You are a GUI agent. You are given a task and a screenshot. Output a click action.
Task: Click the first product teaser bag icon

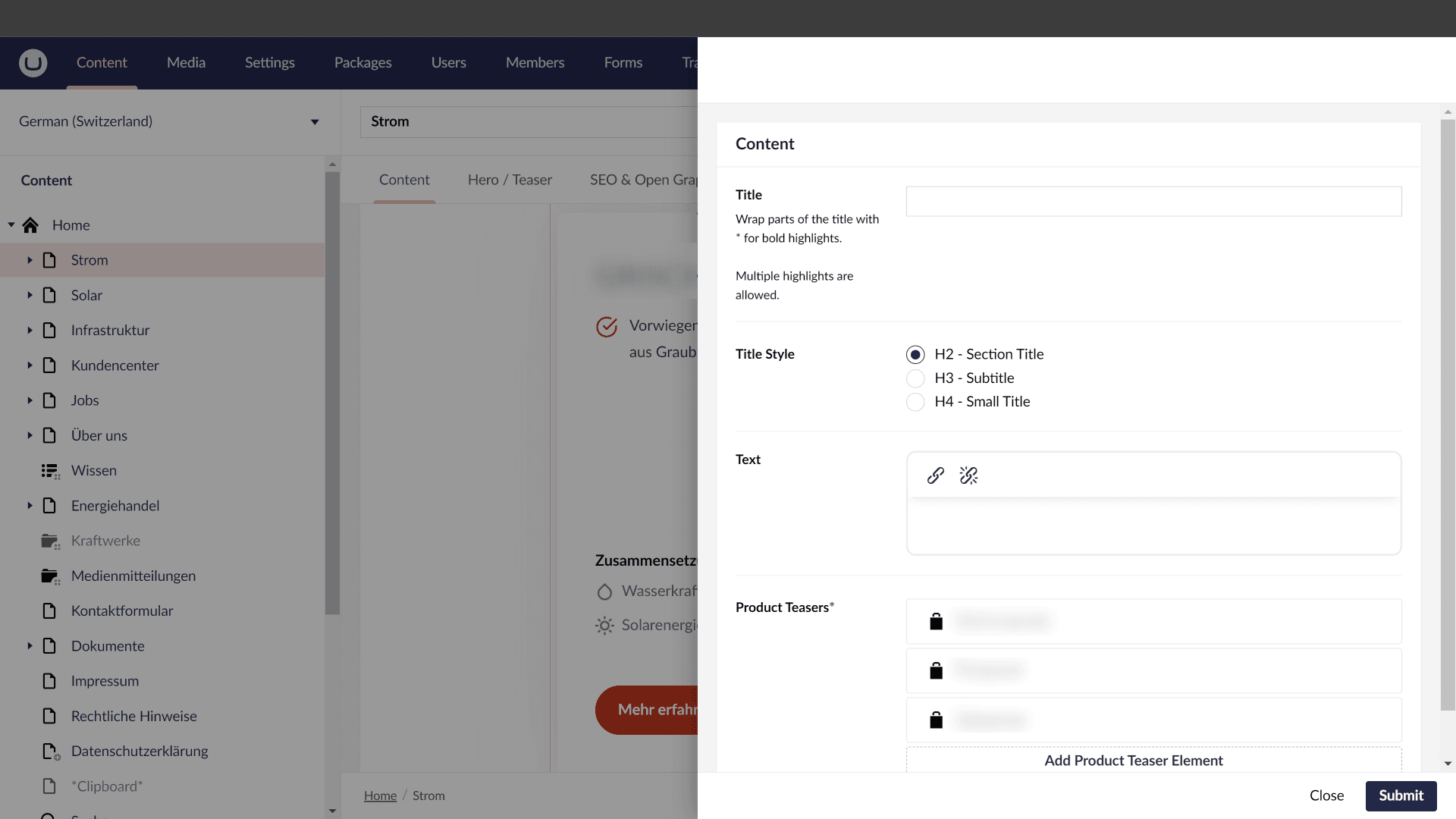pos(936,622)
